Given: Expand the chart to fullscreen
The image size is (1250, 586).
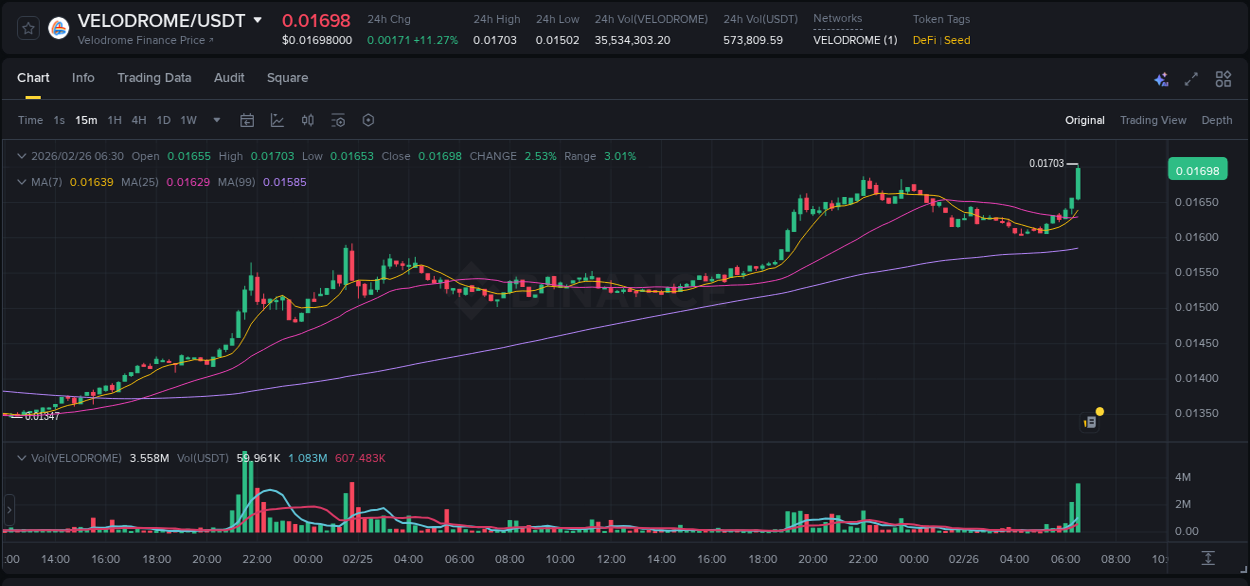Looking at the screenshot, I should pyautogui.click(x=1190, y=79).
